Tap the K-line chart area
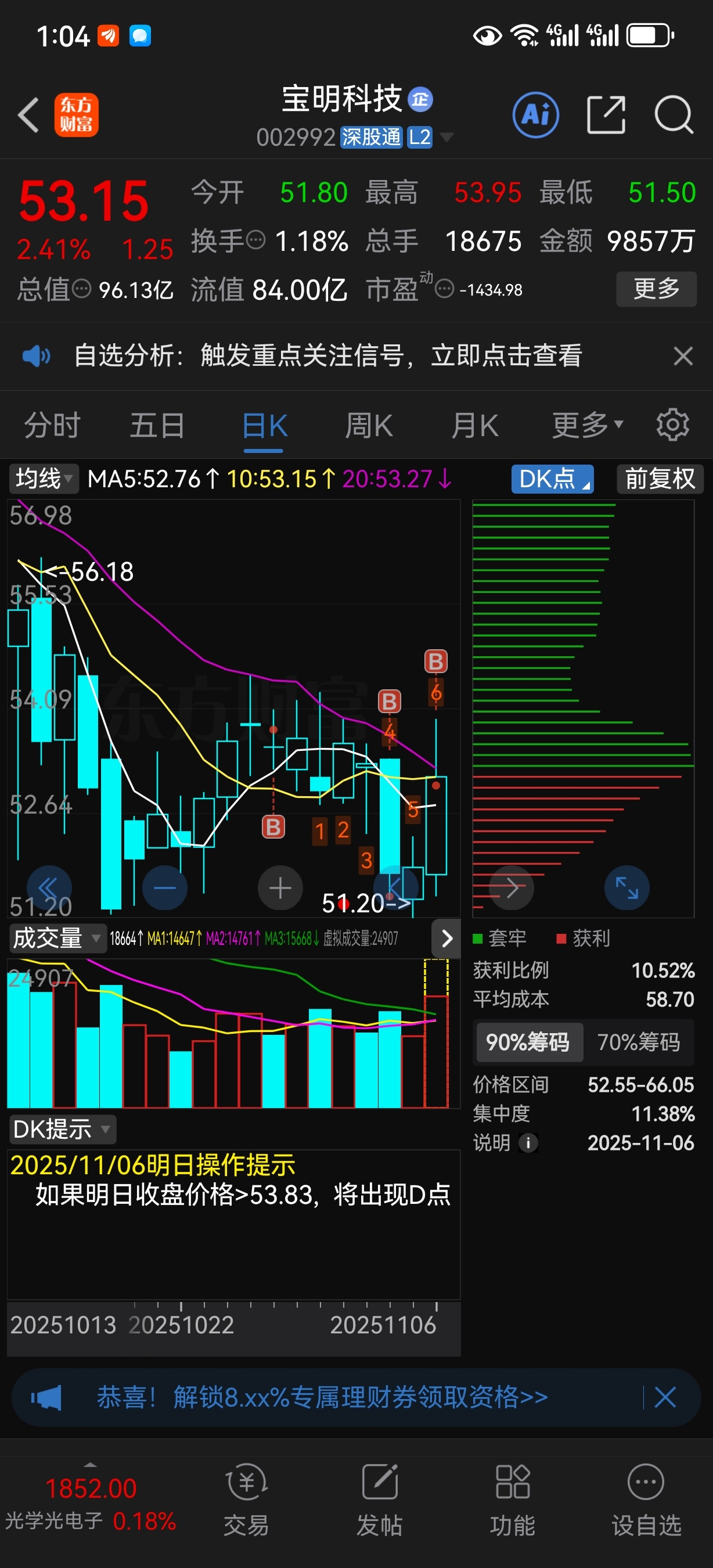 (233, 708)
